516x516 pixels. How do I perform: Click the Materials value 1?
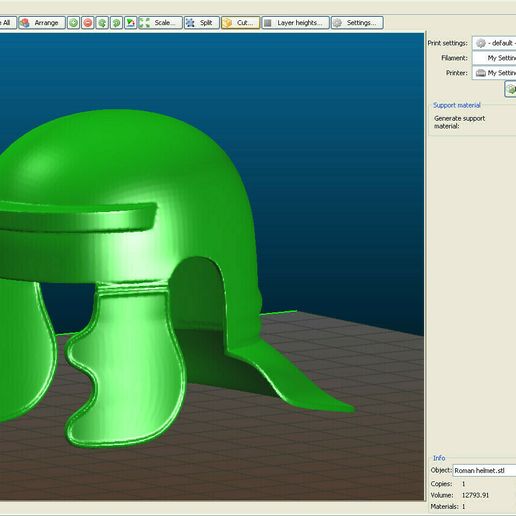click(463, 506)
